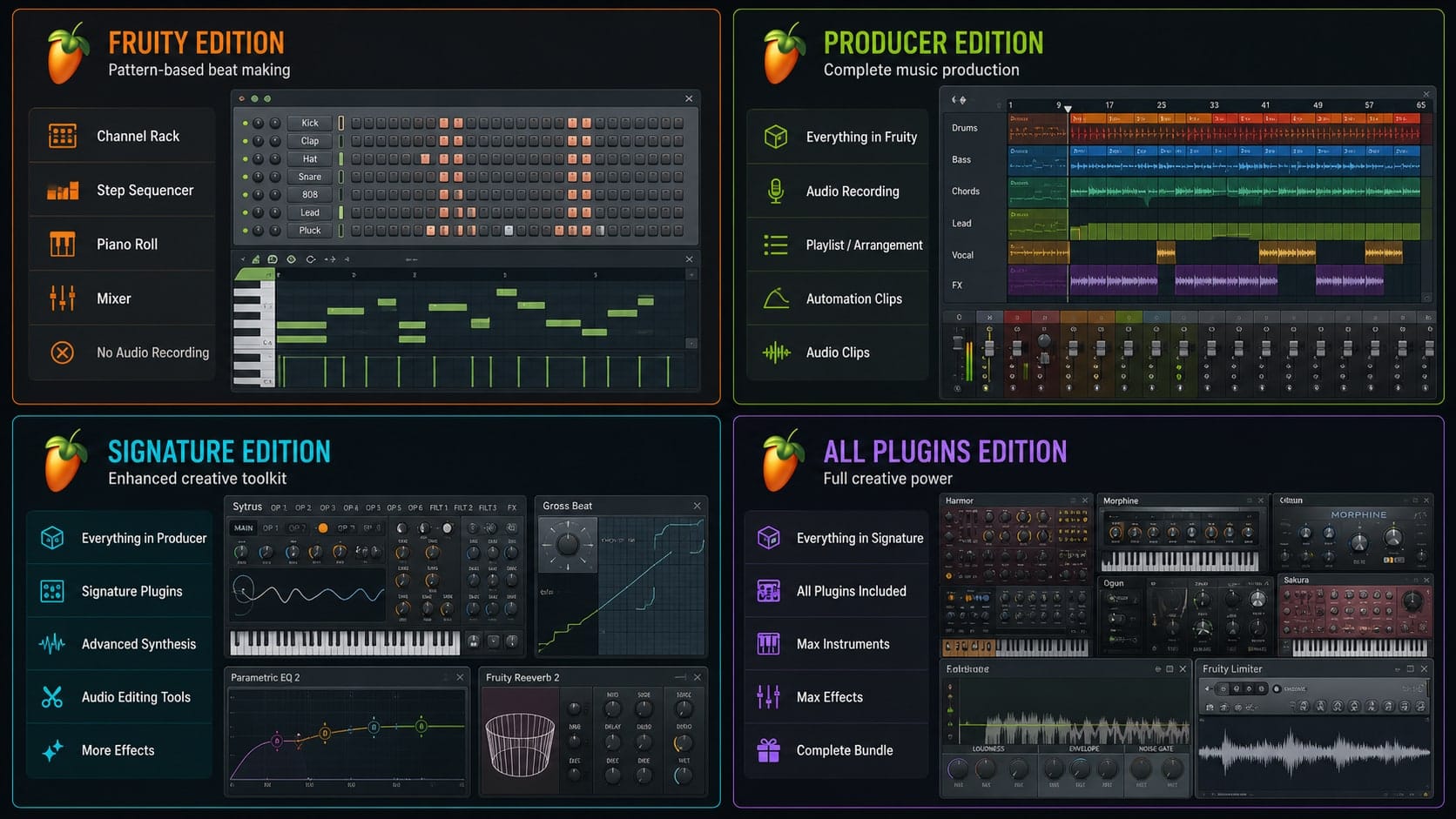The width and height of the screenshot is (1456, 819).
Task: Click the Kick channel first knob
Action: click(x=260, y=124)
